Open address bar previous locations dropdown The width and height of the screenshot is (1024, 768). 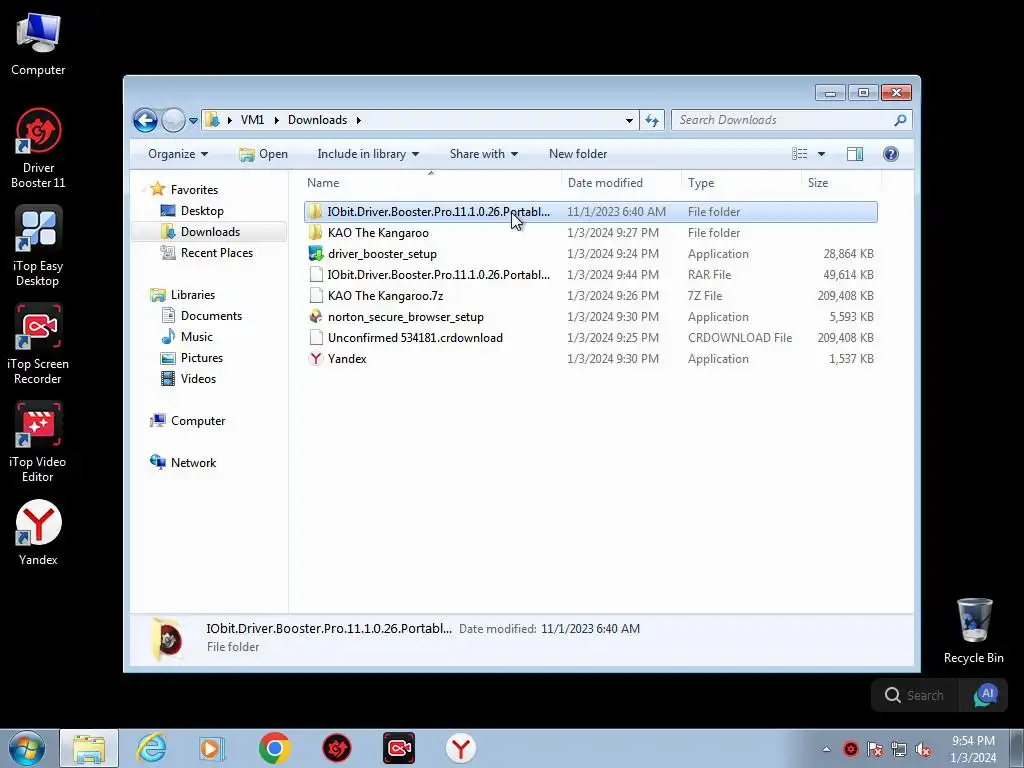pyautogui.click(x=629, y=121)
